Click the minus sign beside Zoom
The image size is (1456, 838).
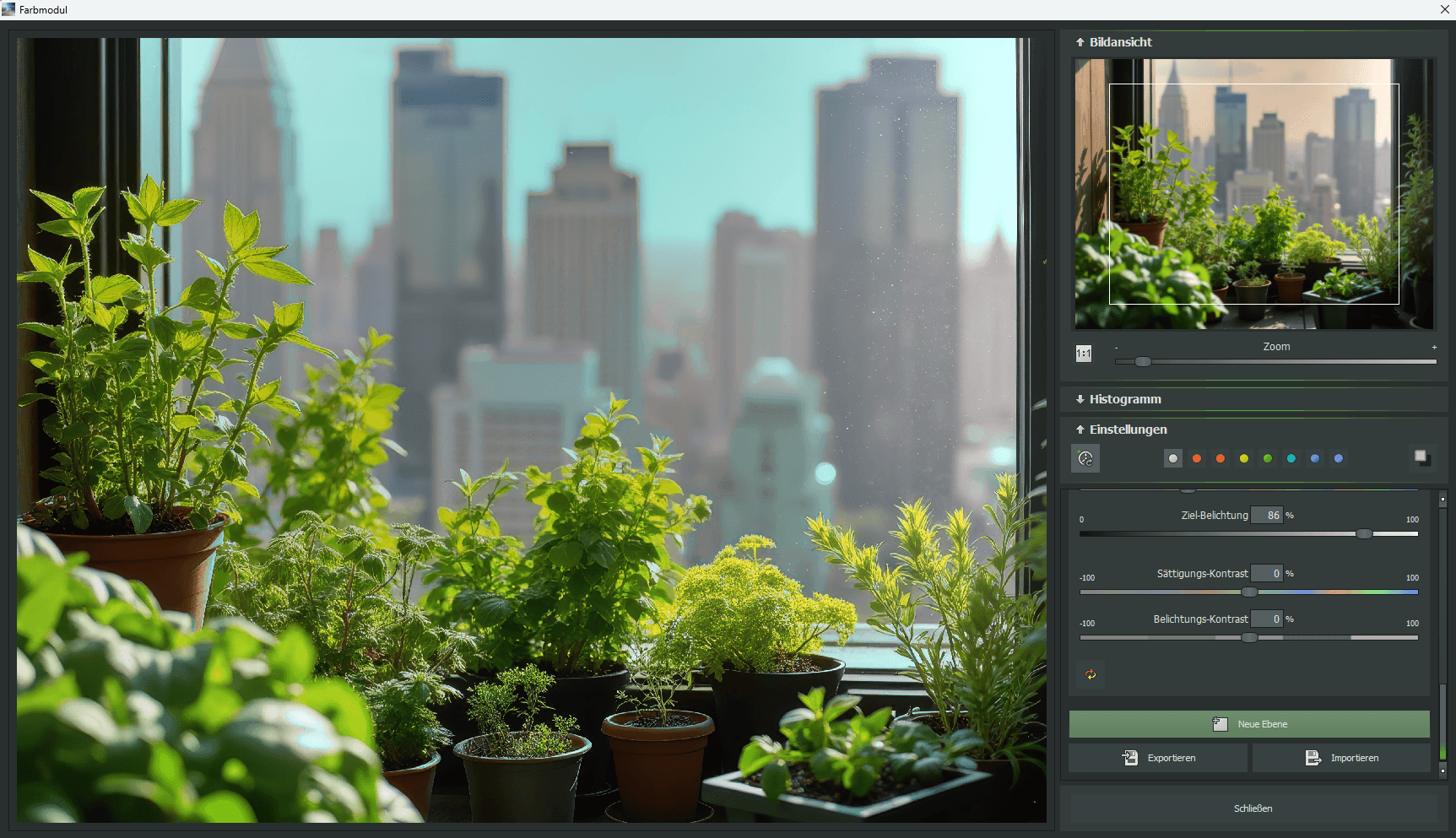[1116, 348]
